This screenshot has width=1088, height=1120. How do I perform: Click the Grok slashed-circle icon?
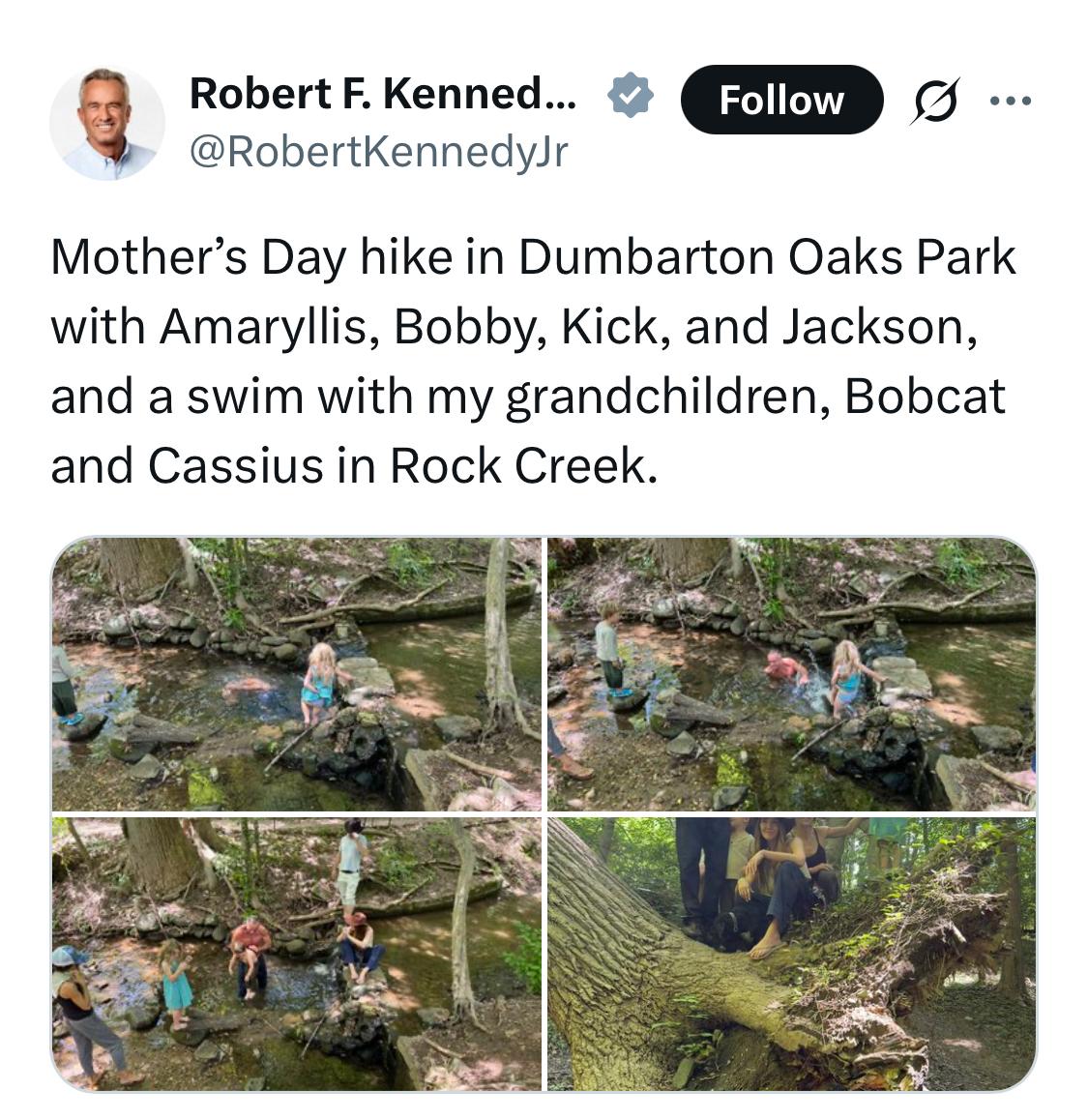(935, 101)
